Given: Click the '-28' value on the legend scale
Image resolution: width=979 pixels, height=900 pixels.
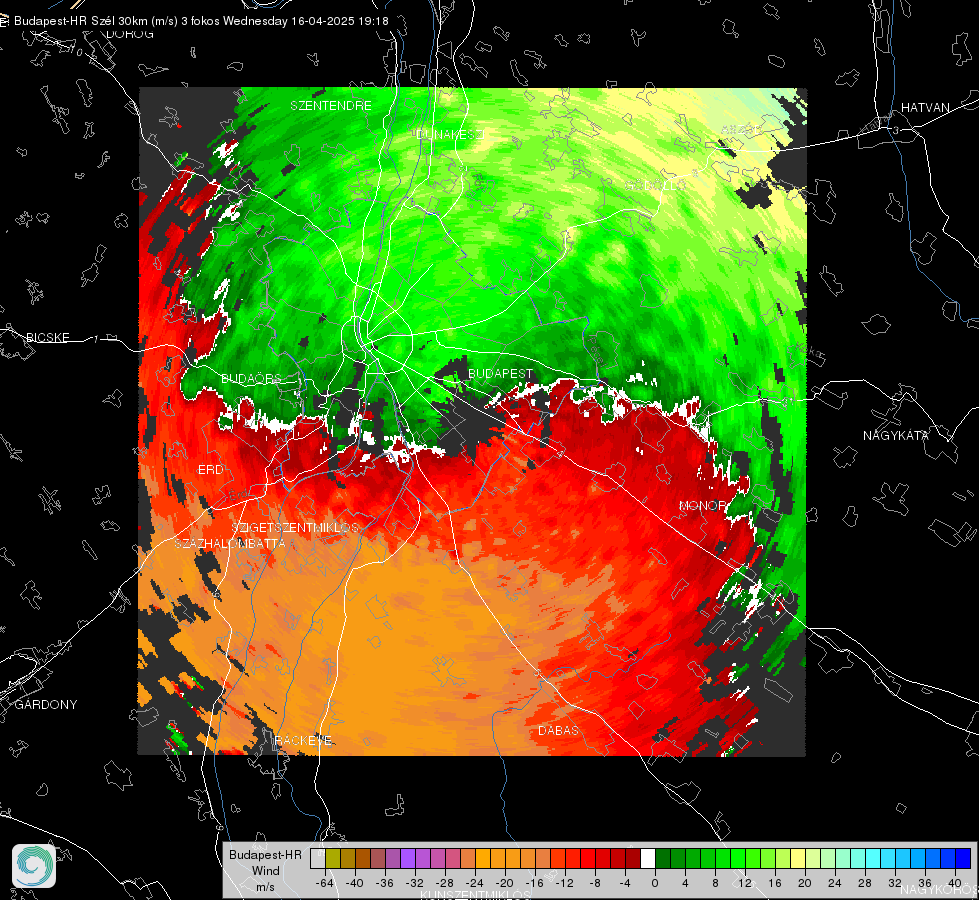Looking at the screenshot, I should pyautogui.click(x=445, y=883).
